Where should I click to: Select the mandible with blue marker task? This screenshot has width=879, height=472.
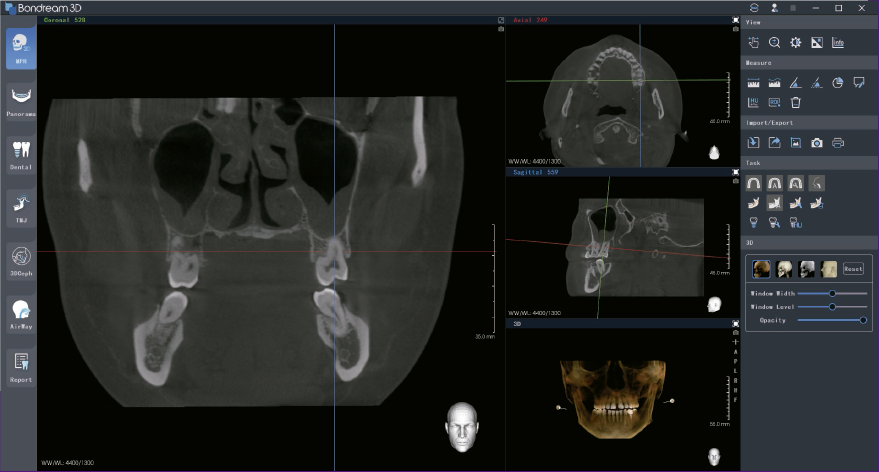coord(795,203)
